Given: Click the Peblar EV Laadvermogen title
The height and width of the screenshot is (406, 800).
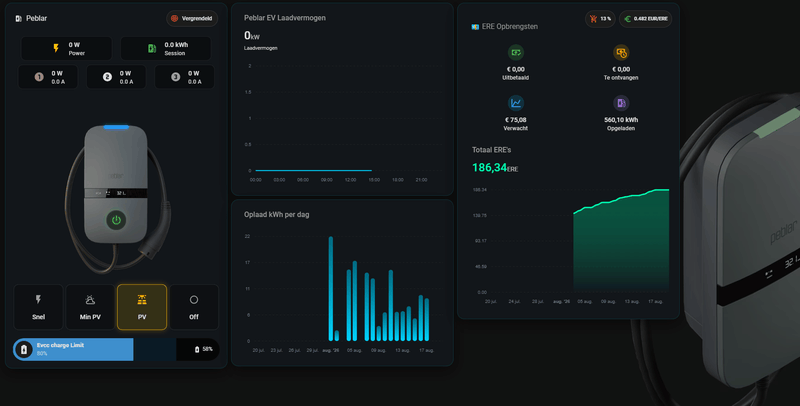Looking at the screenshot, I should click(285, 18).
